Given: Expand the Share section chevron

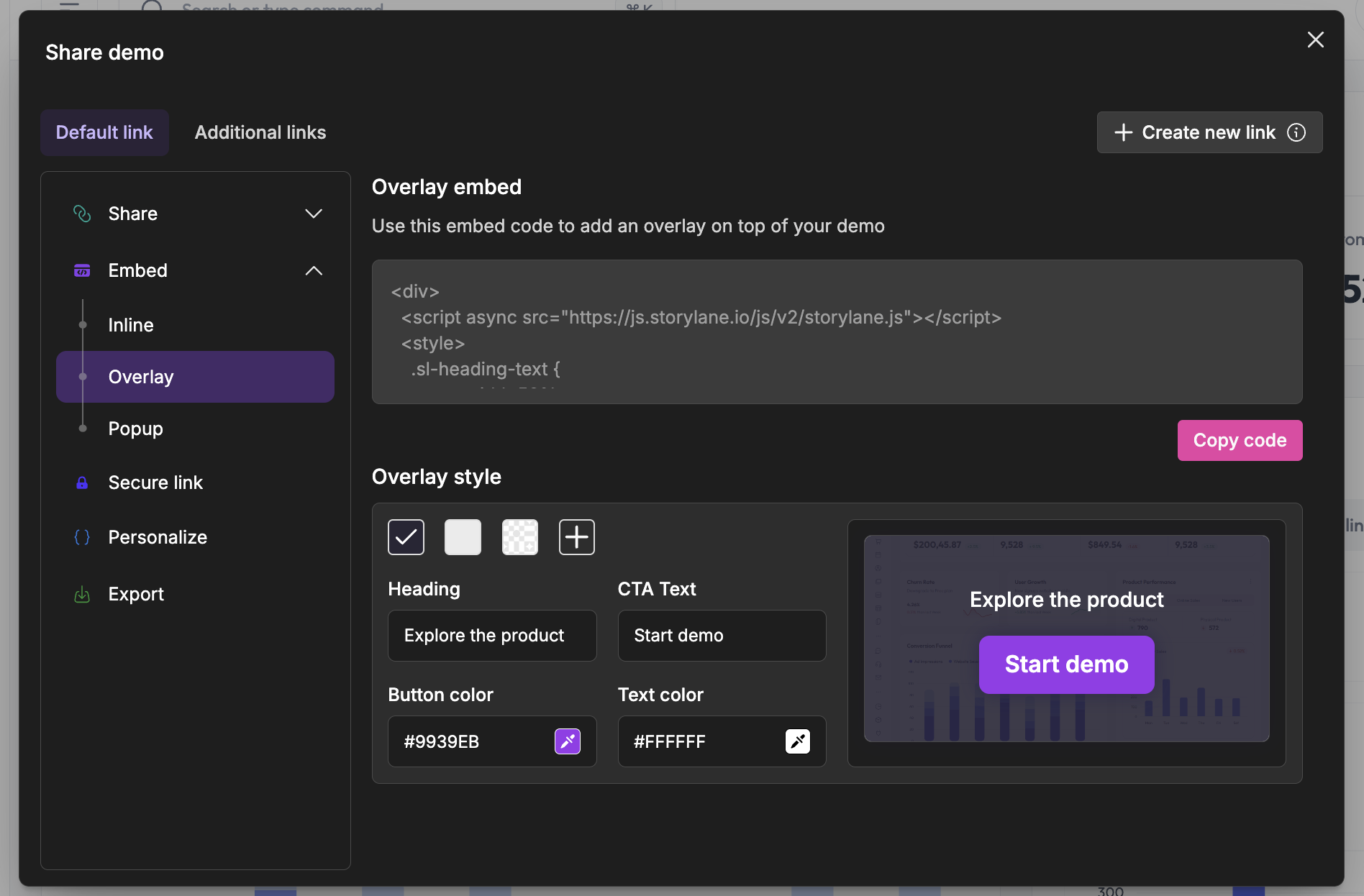Looking at the screenshot, I should [314, 214].
